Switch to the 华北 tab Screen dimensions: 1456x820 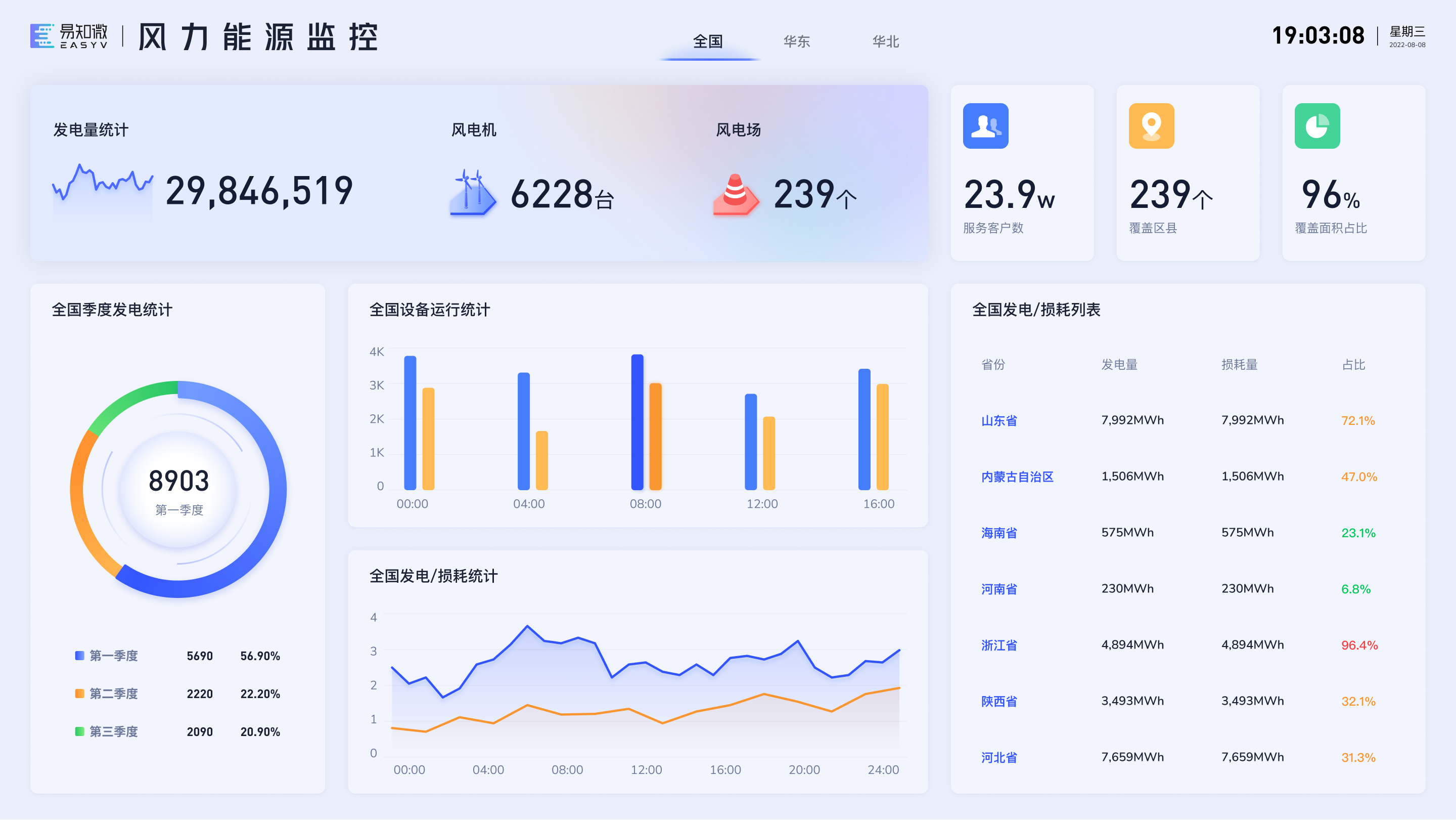pyautogui.click(x=885, y=41)
